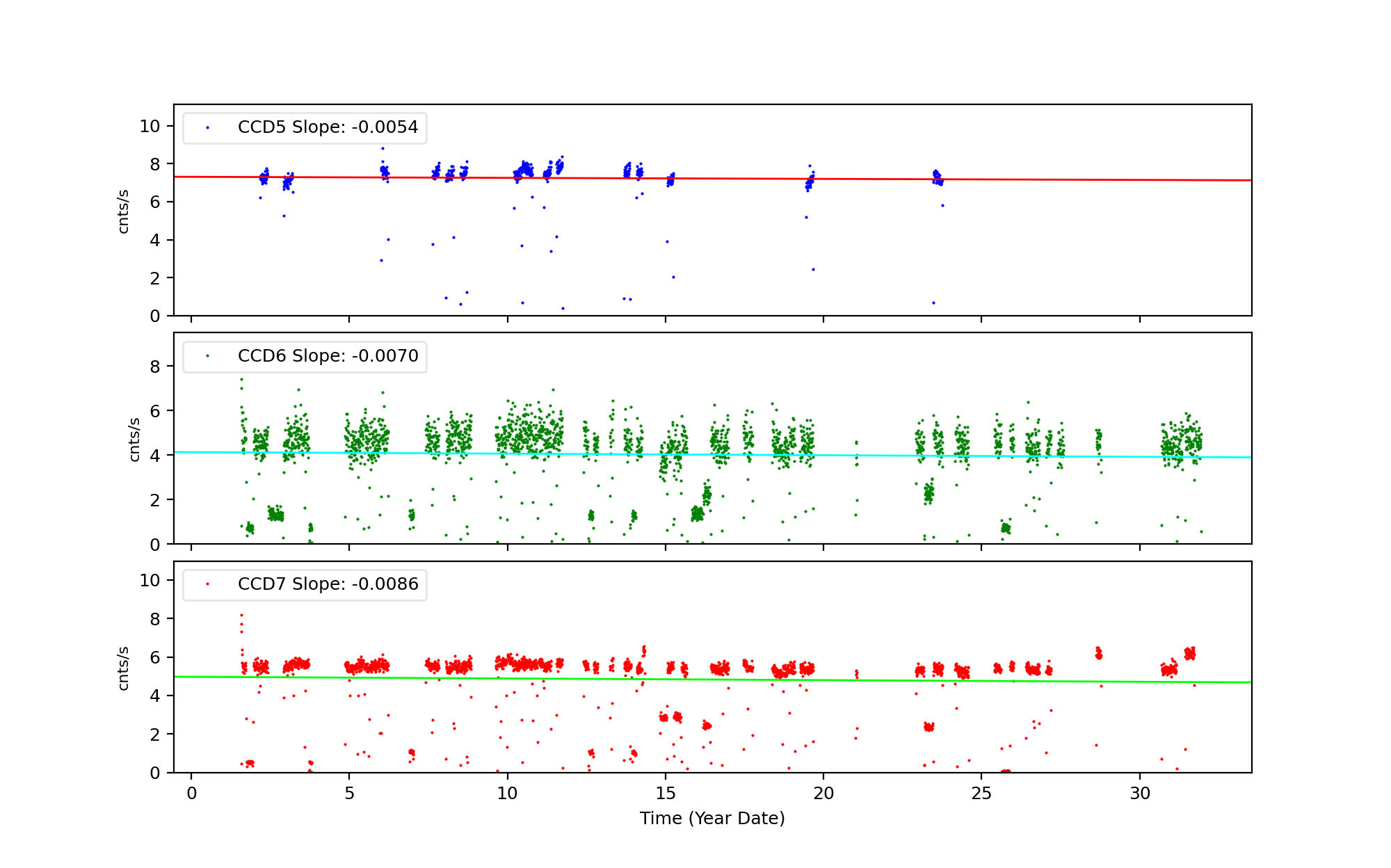Click the x-axis tick label 5
Screen dimensions: 1391x868
349,794
